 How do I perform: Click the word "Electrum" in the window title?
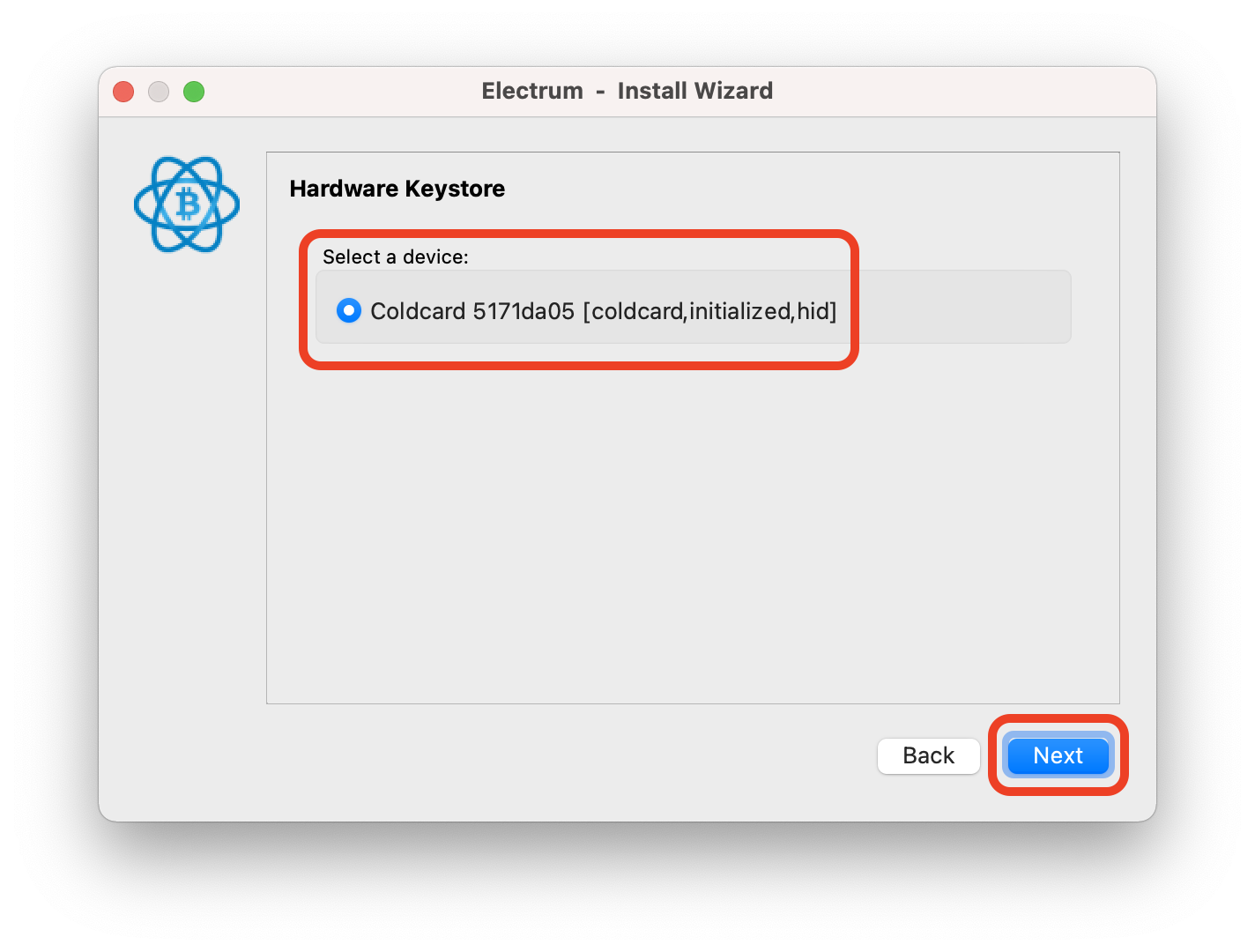(x=532, y=91)
